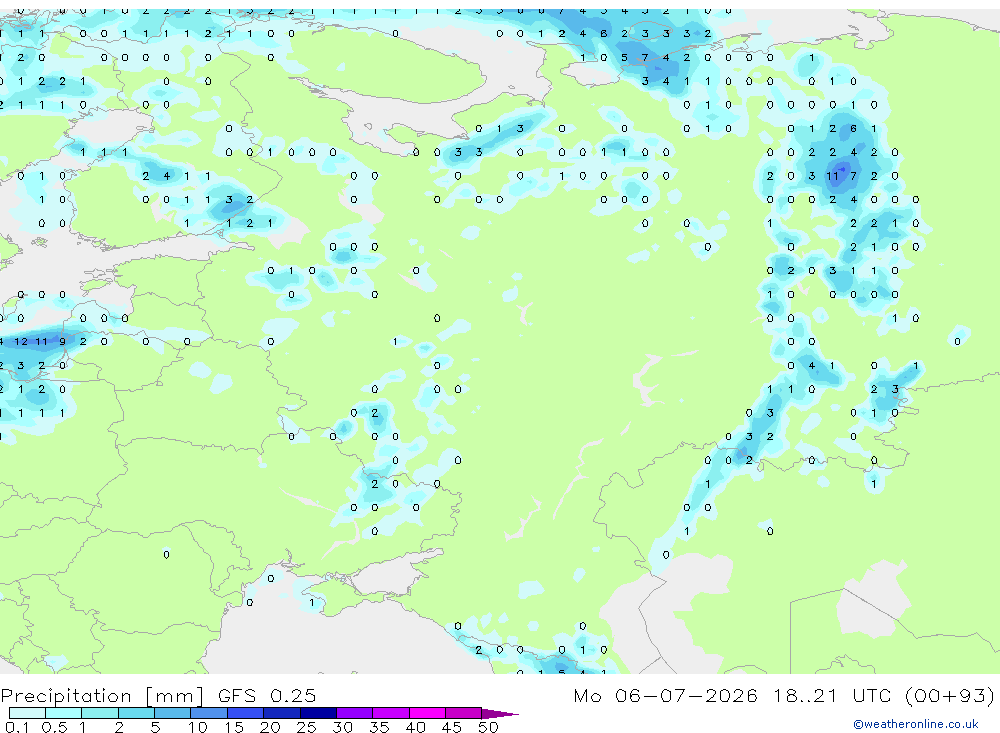This screenshot has width=1000, height=733.
Task: Pick the 25–30 mm navy legend swatch
Action: point(318,713)
